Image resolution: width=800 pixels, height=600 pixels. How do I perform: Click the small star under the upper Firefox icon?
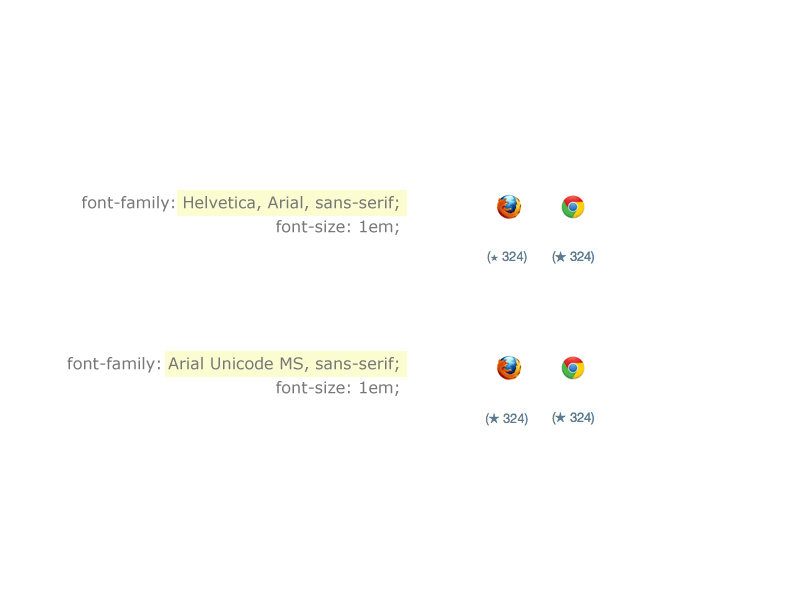(x=494, y=258)
